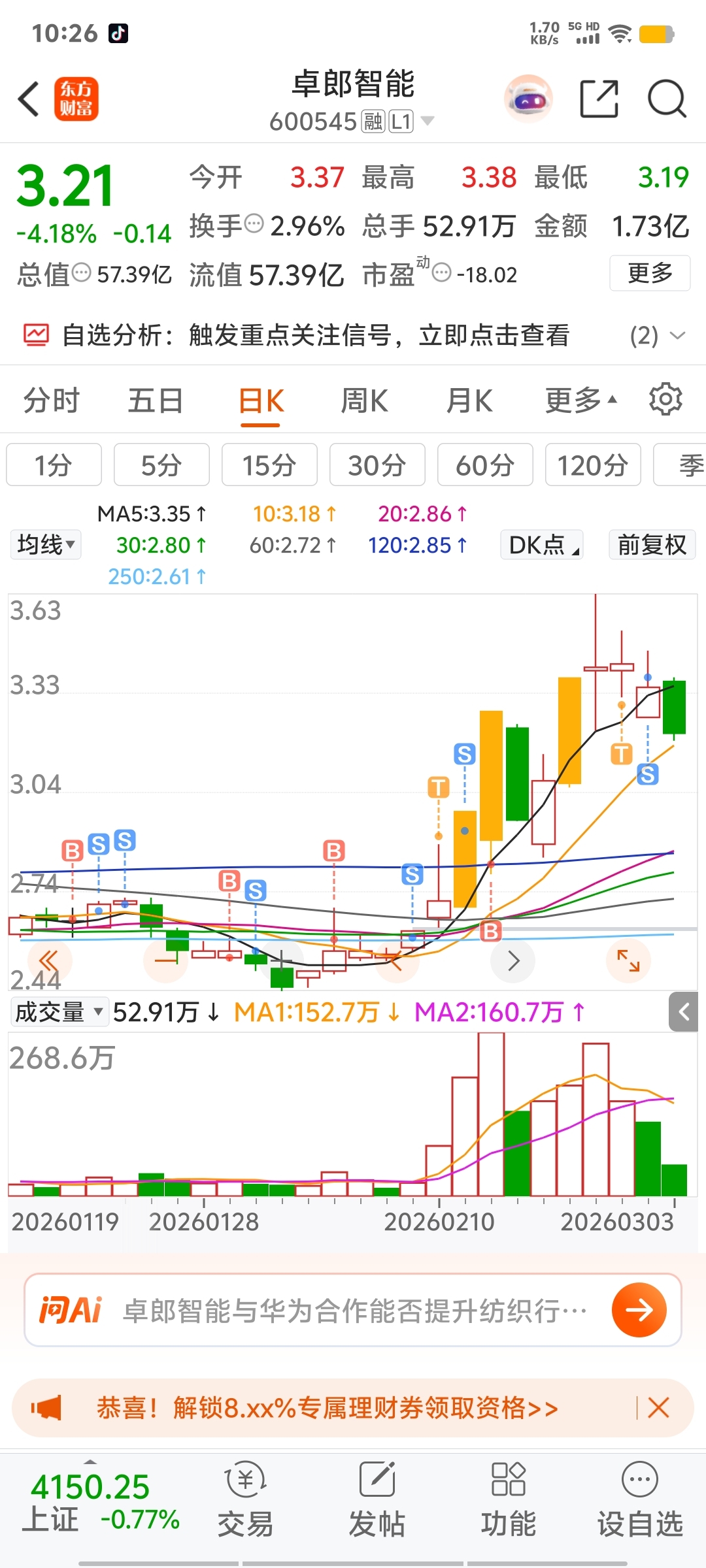Screen dimensions: 706x1568
Task: Select 季 quarterly period
Action: click(x=680, y=465)
